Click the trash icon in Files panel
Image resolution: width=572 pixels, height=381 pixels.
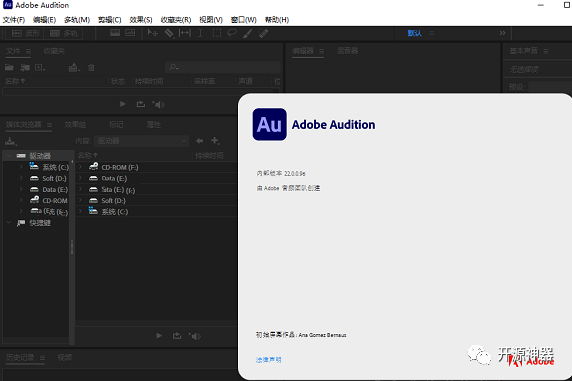pyautogui.click(x=91, y=68)
